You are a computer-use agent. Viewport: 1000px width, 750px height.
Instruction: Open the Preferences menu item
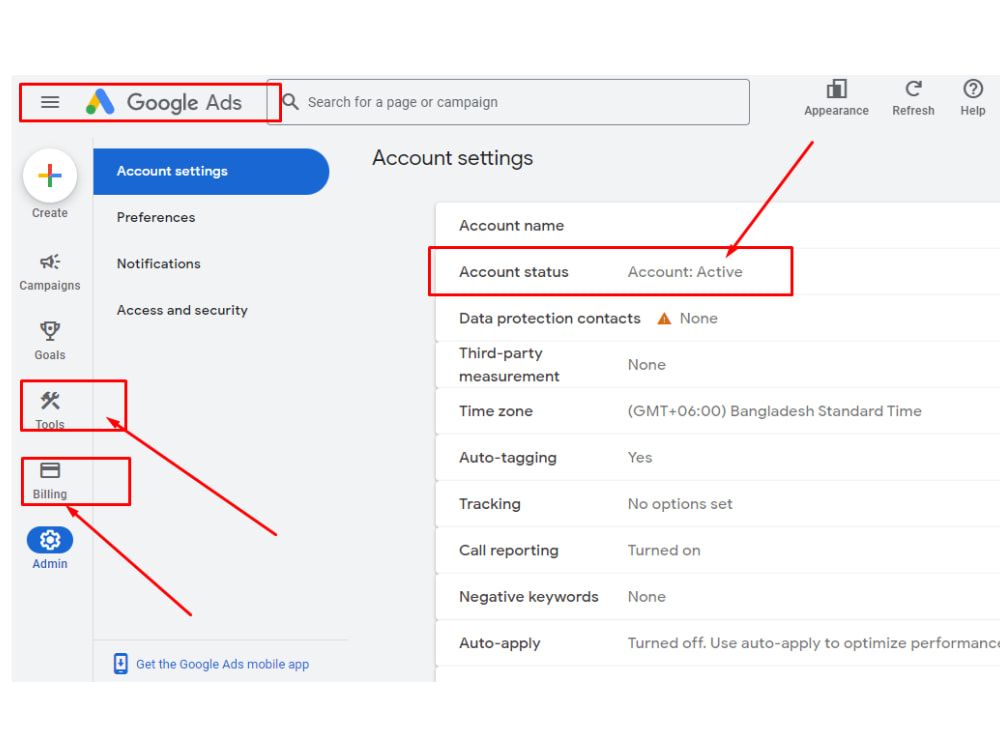(x=156, y=217)
